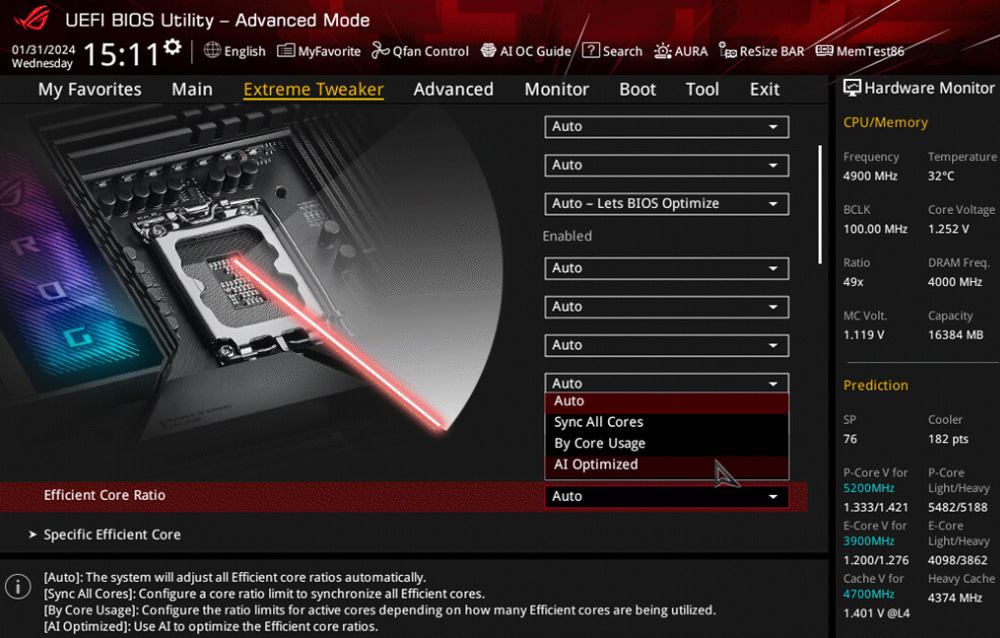Click the 16384 MB capacity value
The height and width of the screenshot is (638, 1000).
(955, 335)
